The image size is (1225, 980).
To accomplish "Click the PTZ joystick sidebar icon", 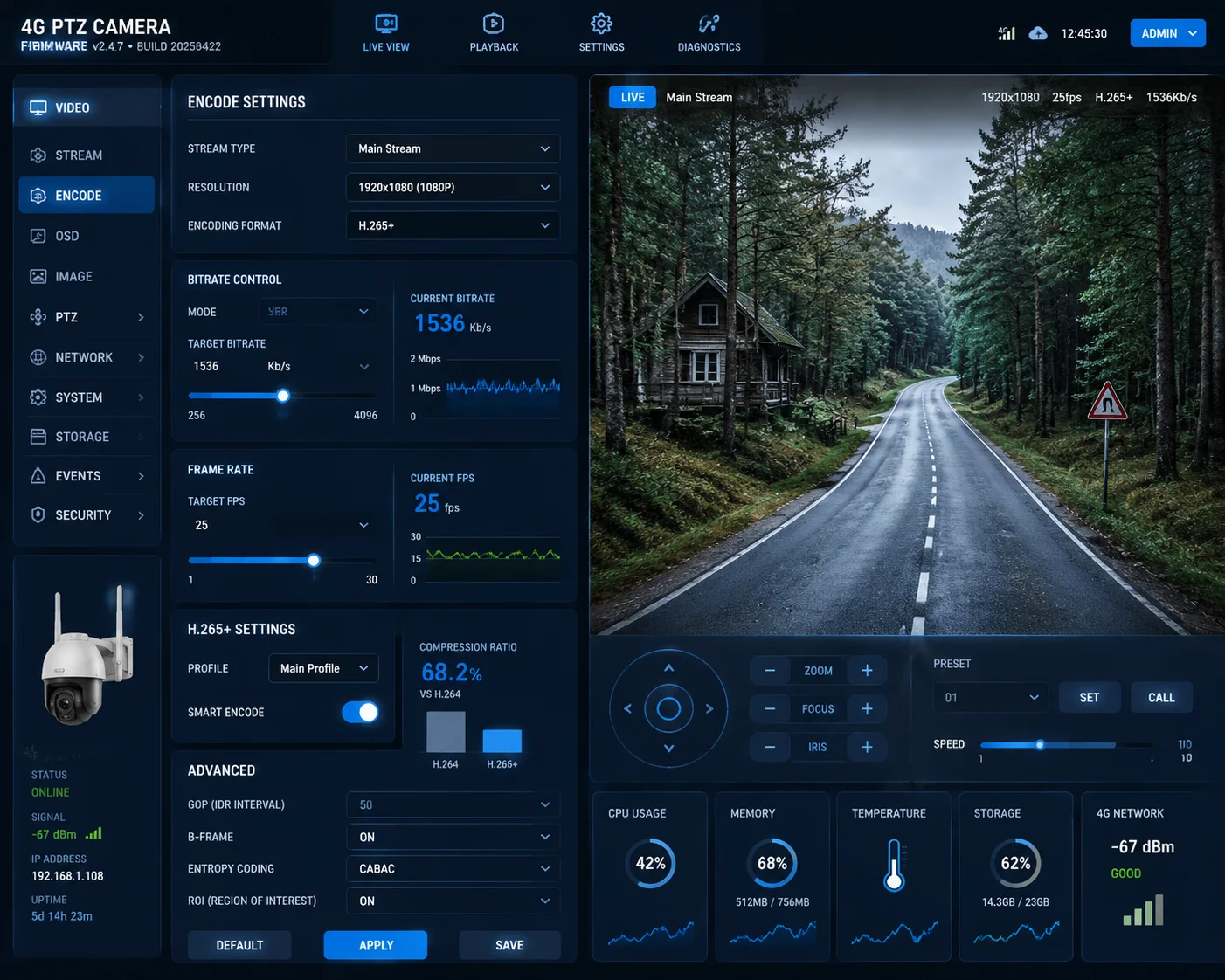I will coord(38,317).
